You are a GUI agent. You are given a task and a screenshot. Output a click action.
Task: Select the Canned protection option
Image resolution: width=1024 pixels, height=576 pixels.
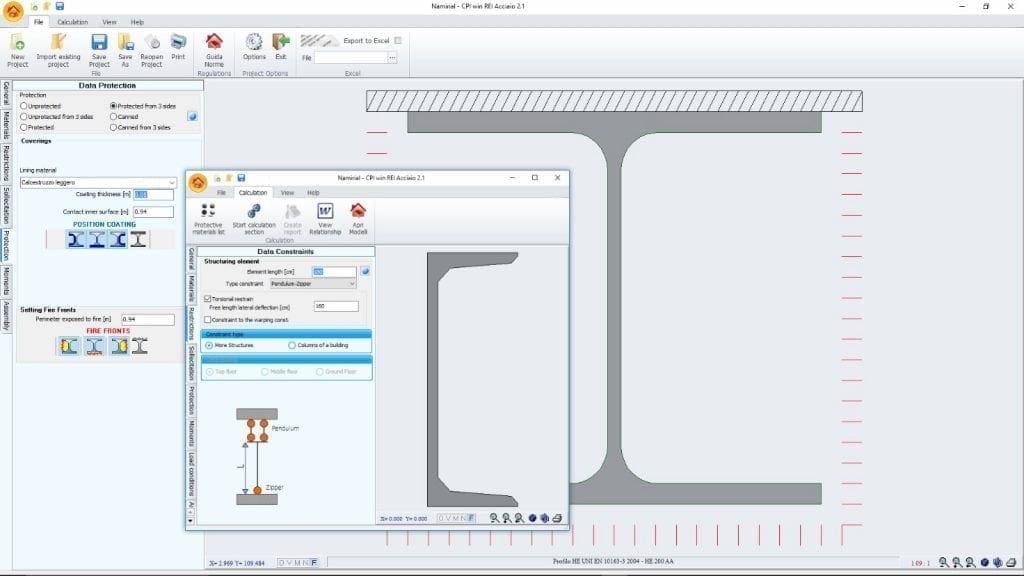point(114,117)
